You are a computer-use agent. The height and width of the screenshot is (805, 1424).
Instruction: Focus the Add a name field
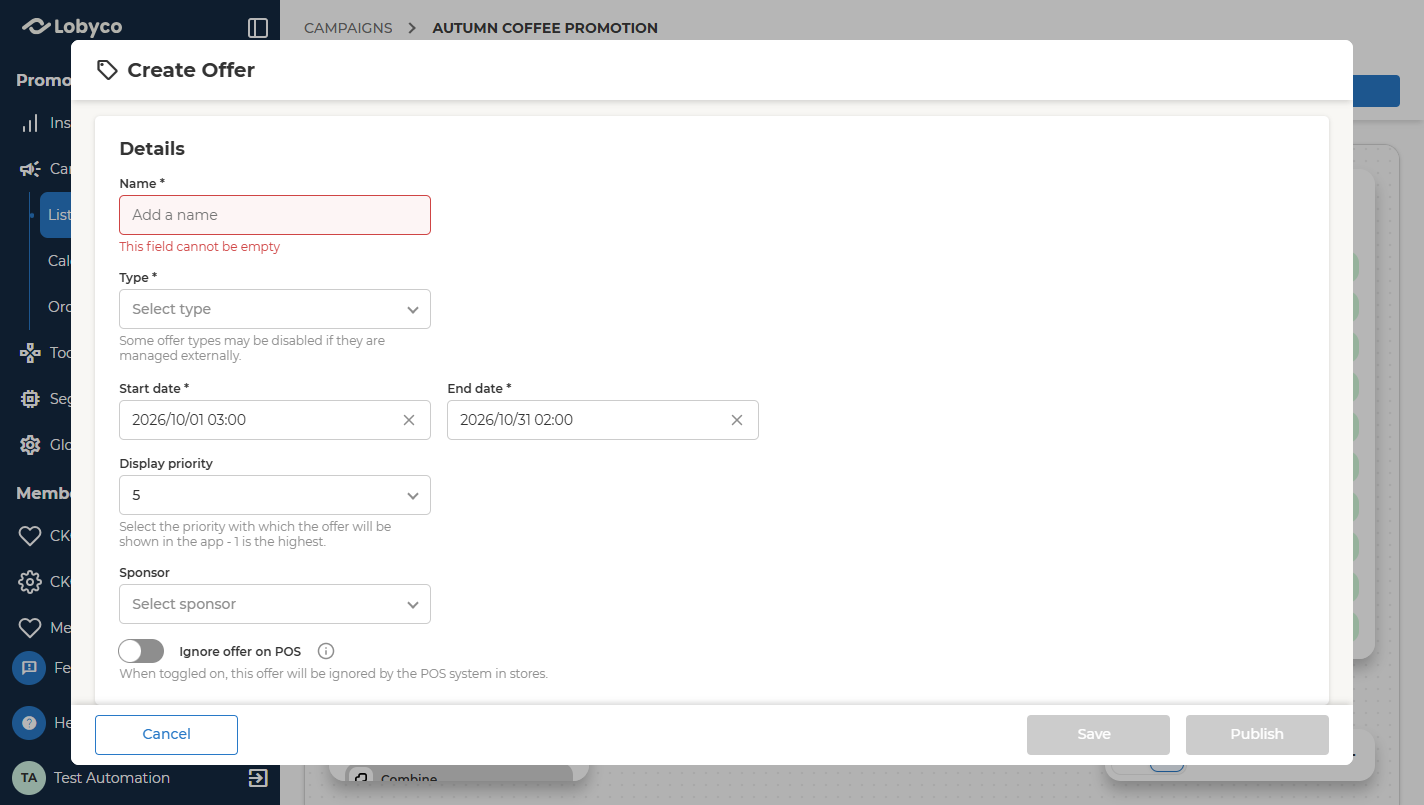coord(275,215)
